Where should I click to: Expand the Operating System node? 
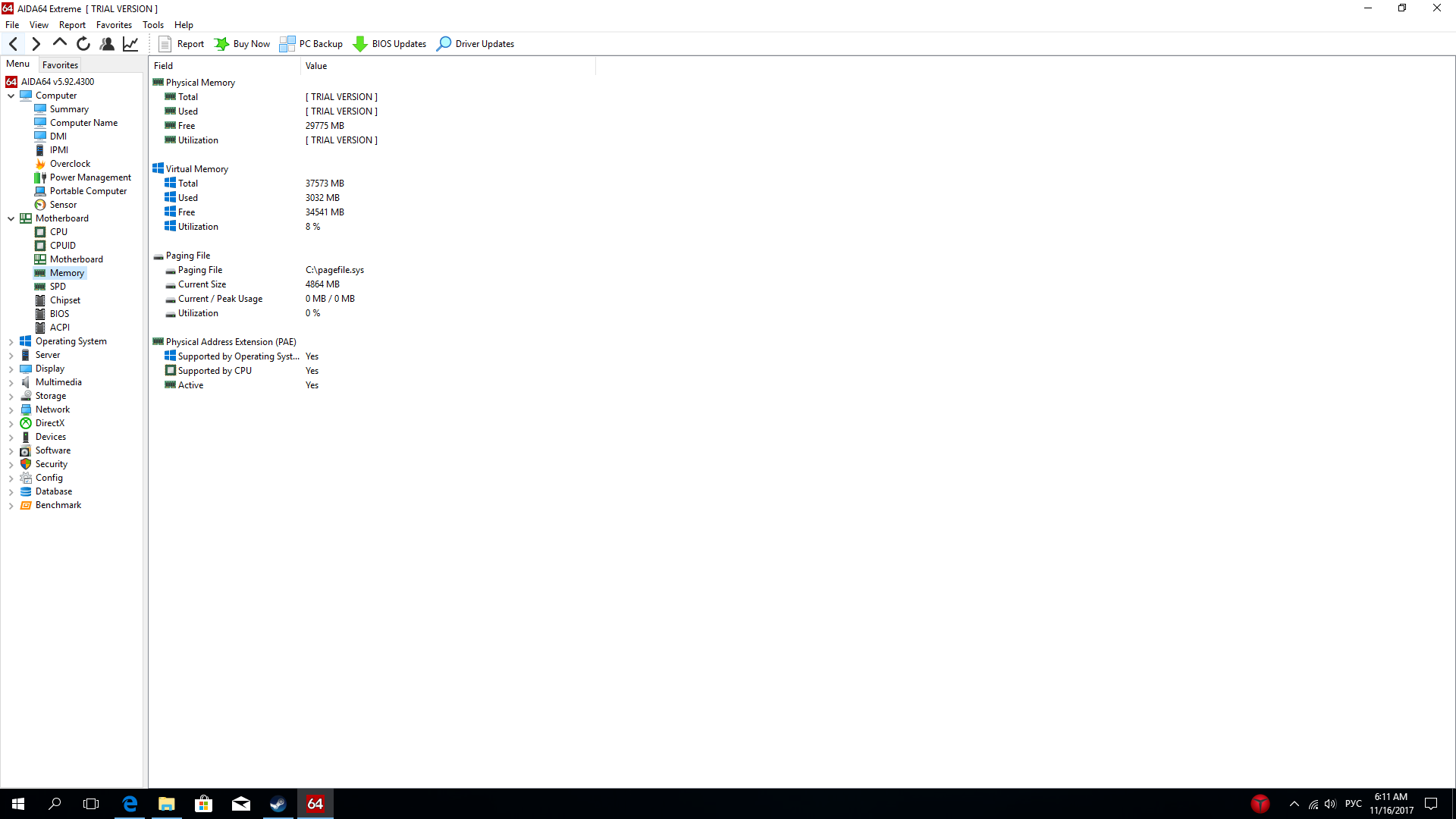[x=11, y=342]
